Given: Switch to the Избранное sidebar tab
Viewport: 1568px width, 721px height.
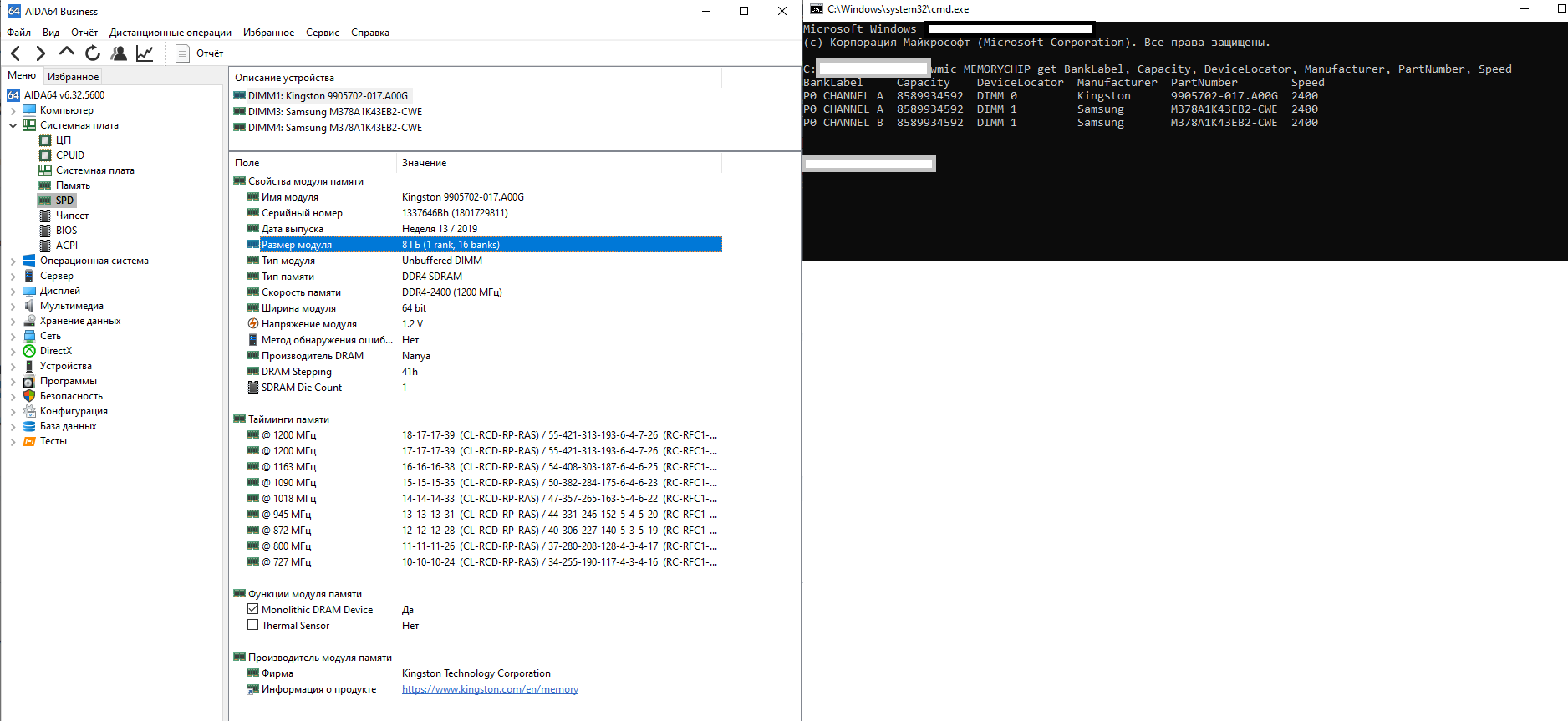Looking at the screenshot, I should (x=73, y=76).
